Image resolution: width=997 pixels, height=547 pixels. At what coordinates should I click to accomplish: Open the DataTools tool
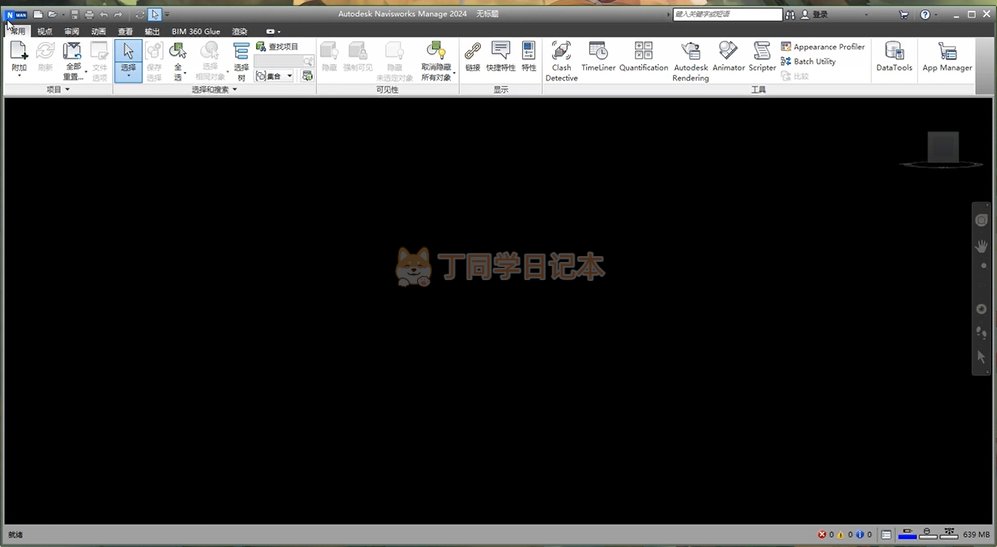click(x=894, y=56)
